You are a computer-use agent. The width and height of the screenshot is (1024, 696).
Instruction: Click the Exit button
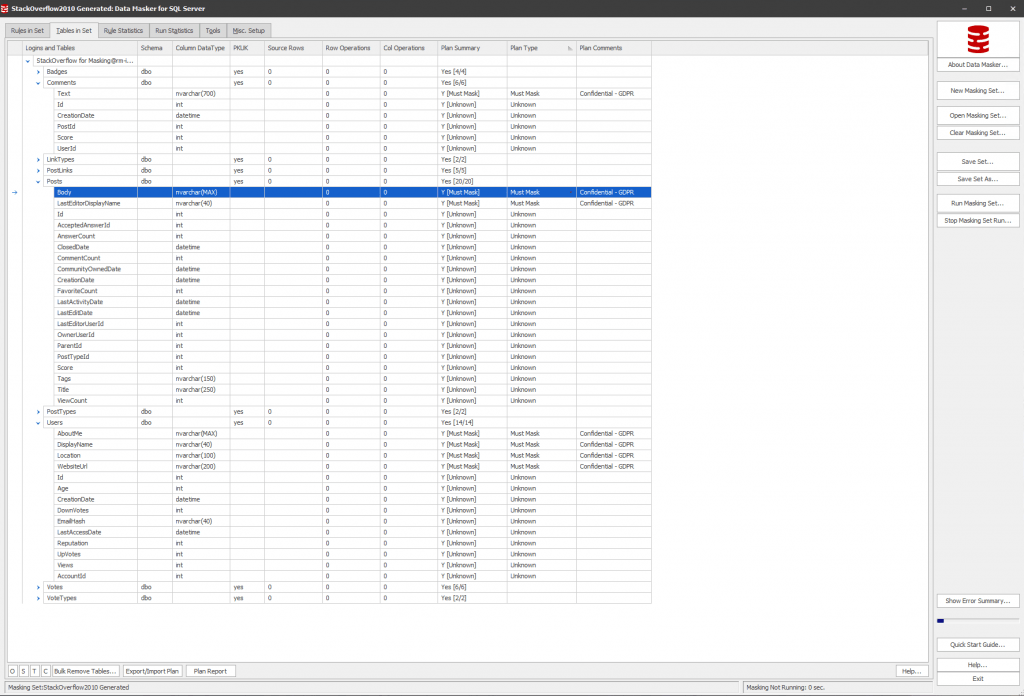978,678
